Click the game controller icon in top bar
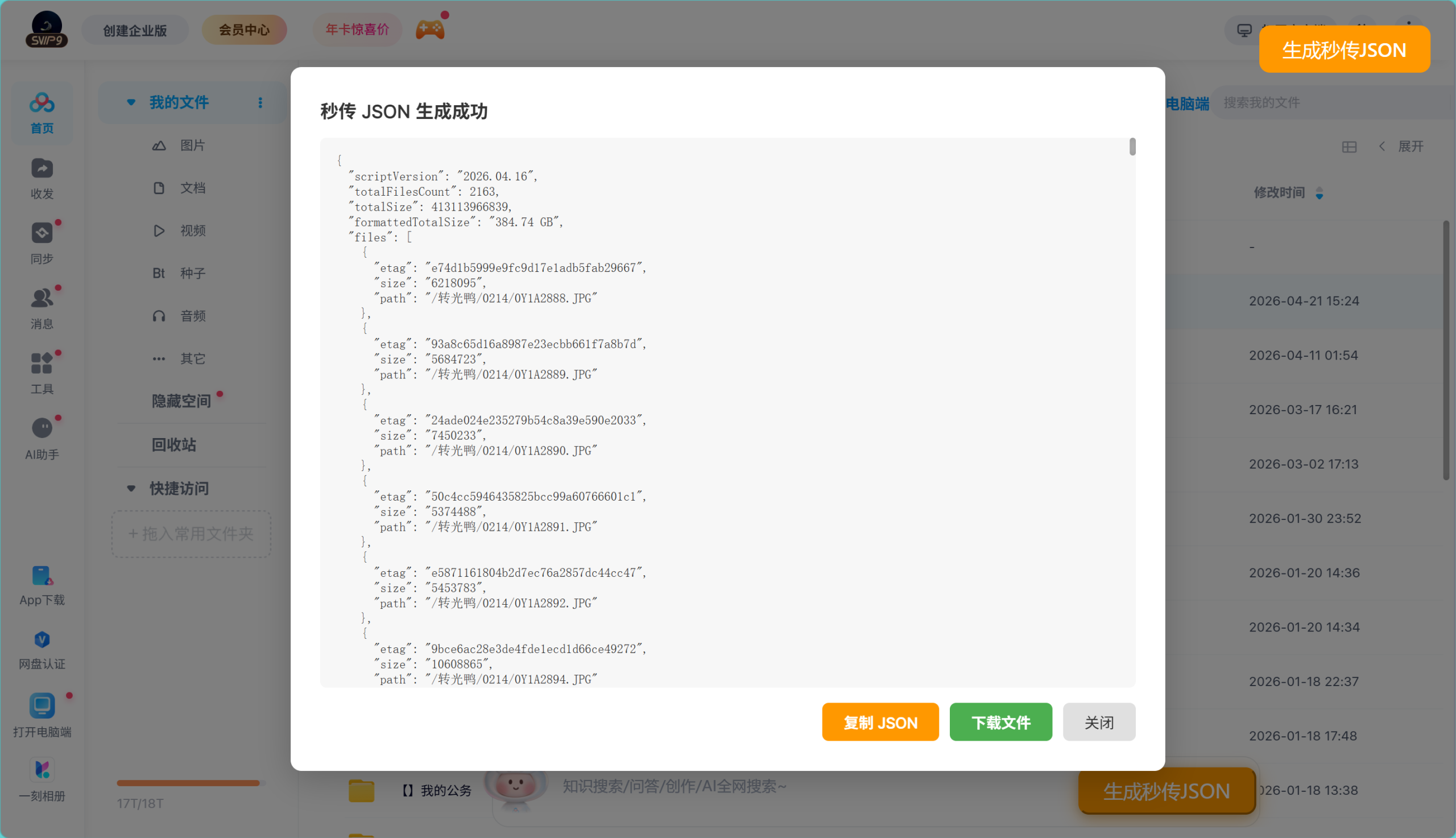This screenshot has height=838, width=1456. [431, 30]
